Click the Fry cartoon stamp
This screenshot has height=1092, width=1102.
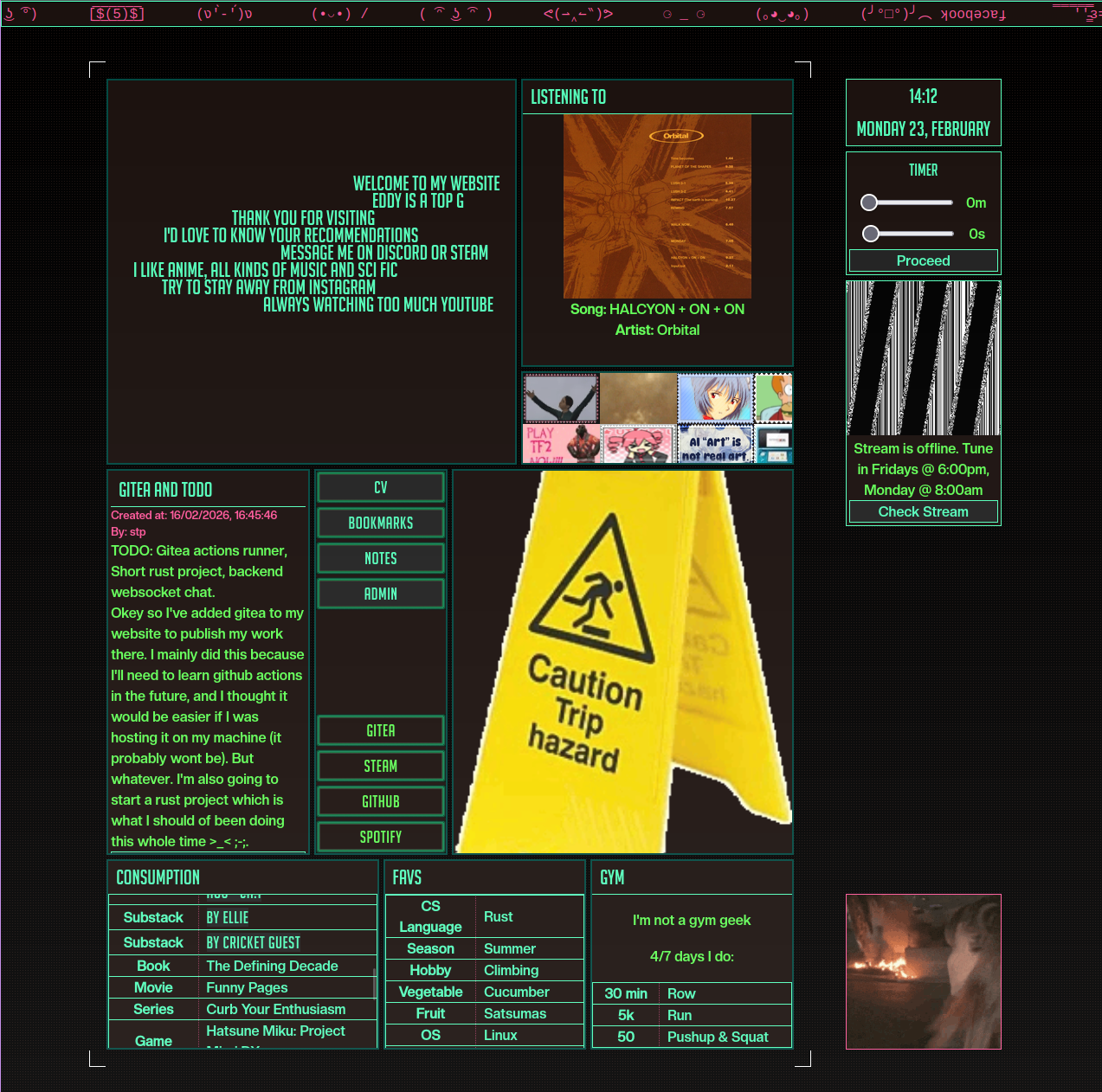coord(774,398)
